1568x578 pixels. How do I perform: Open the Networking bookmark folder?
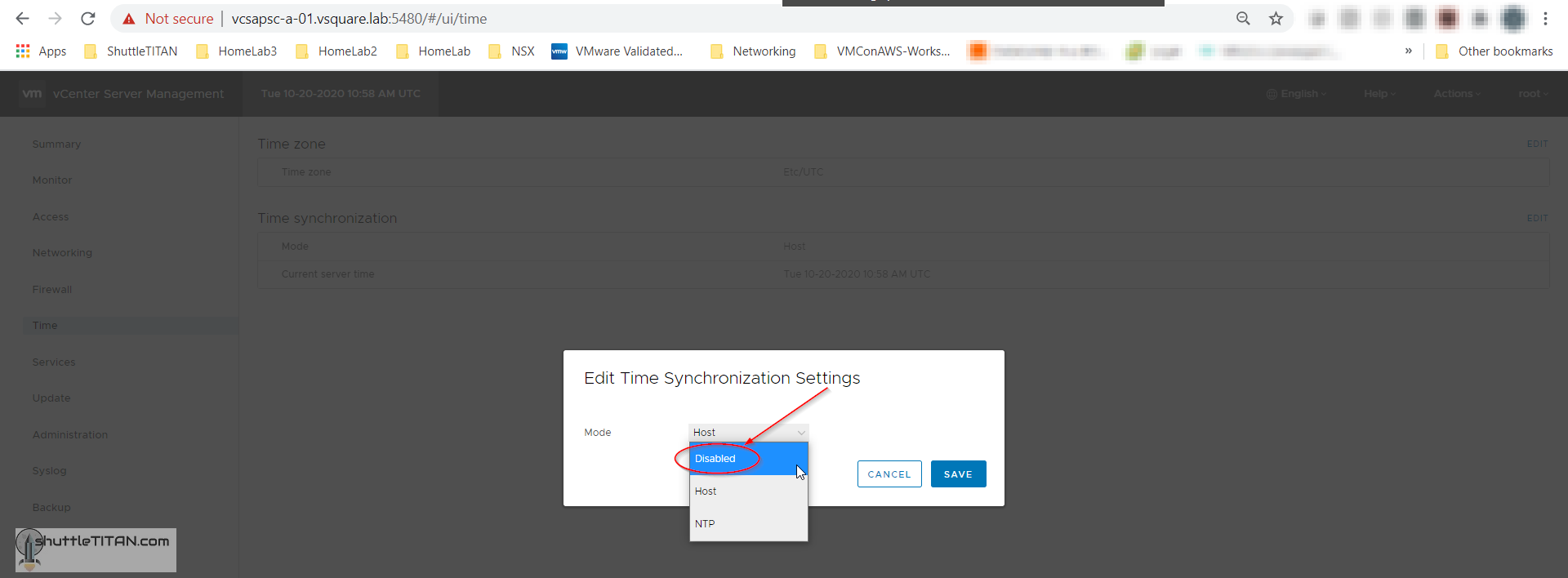coord(753,51)
